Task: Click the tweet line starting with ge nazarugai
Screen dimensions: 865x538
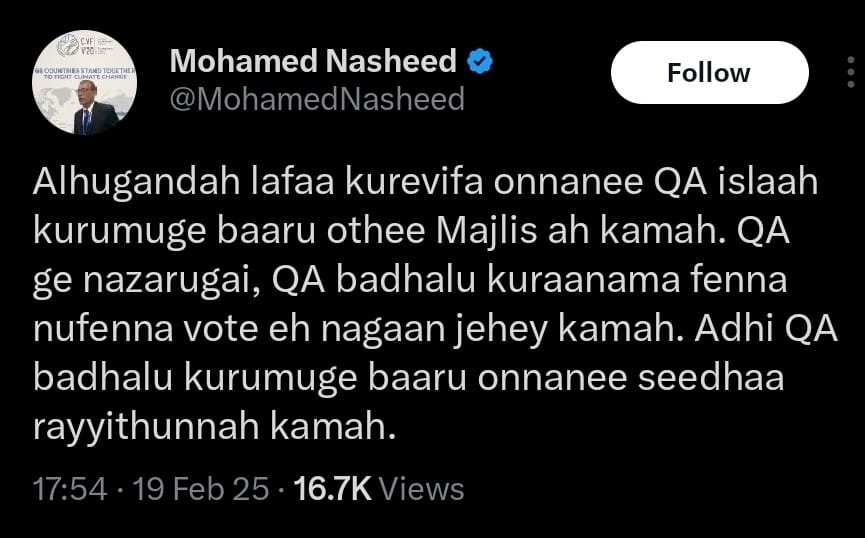Action: (x=410, y=281)
